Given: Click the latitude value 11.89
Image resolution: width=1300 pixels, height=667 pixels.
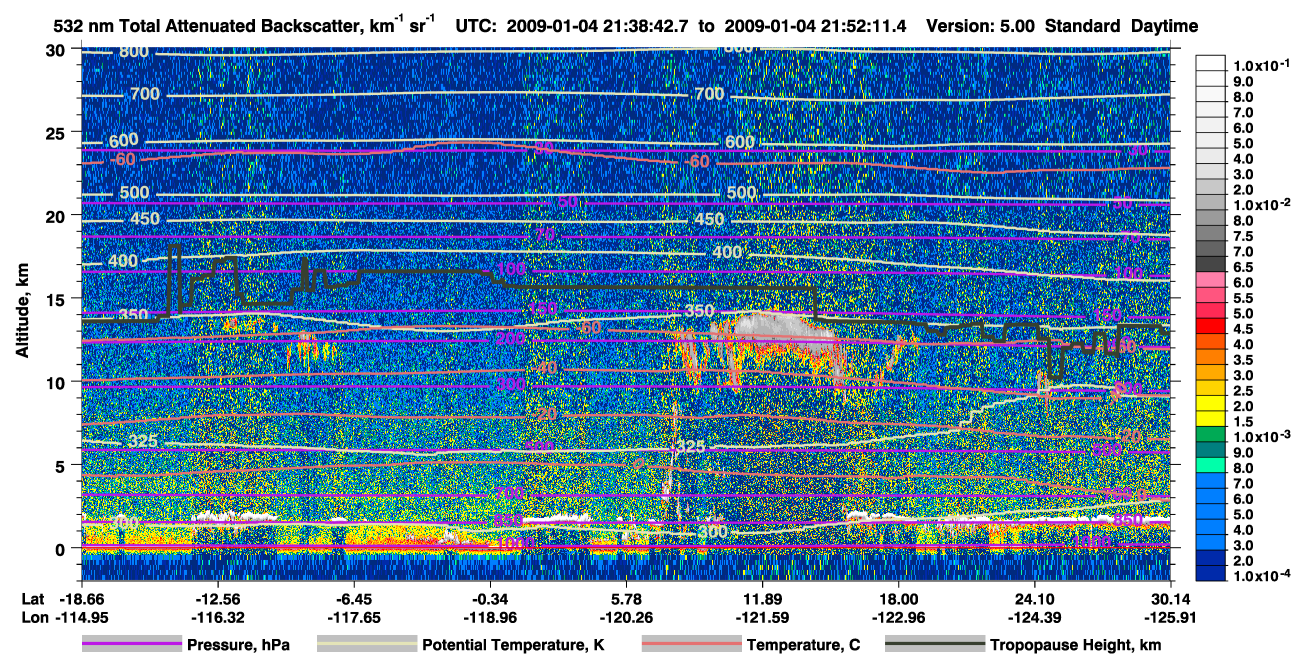Looking at the screenshot, I should coord(762,600).
